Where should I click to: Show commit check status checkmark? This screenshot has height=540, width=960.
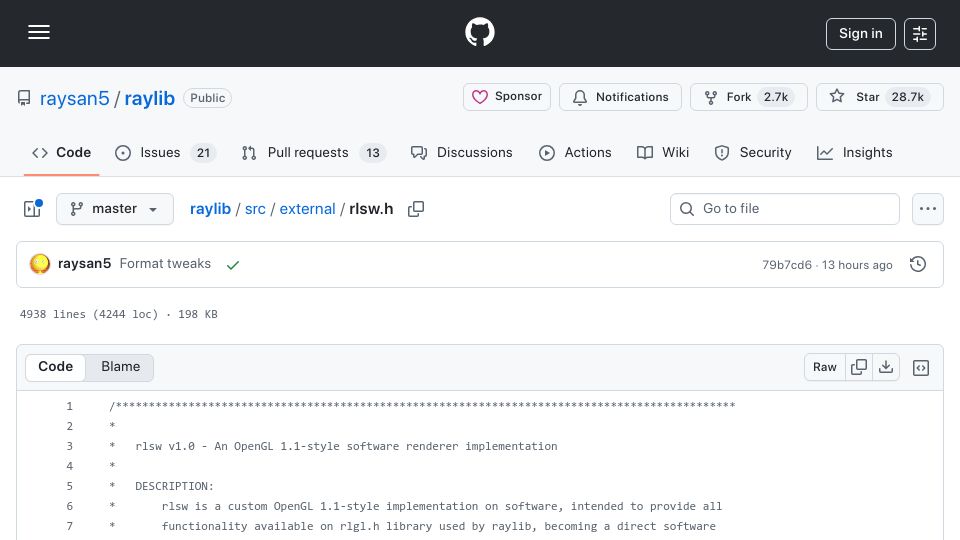233,264
